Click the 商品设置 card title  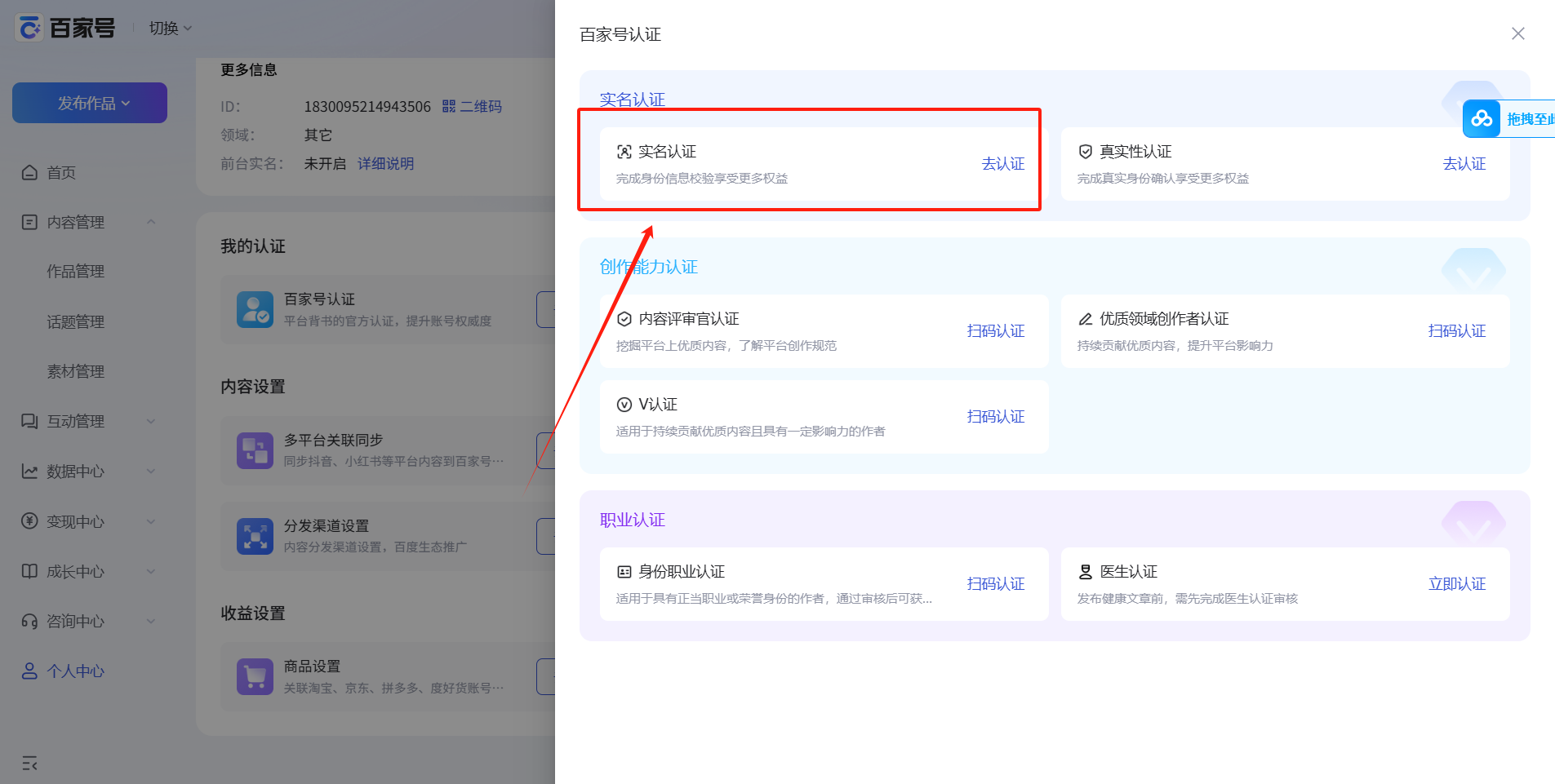click(x=312, y=667)
